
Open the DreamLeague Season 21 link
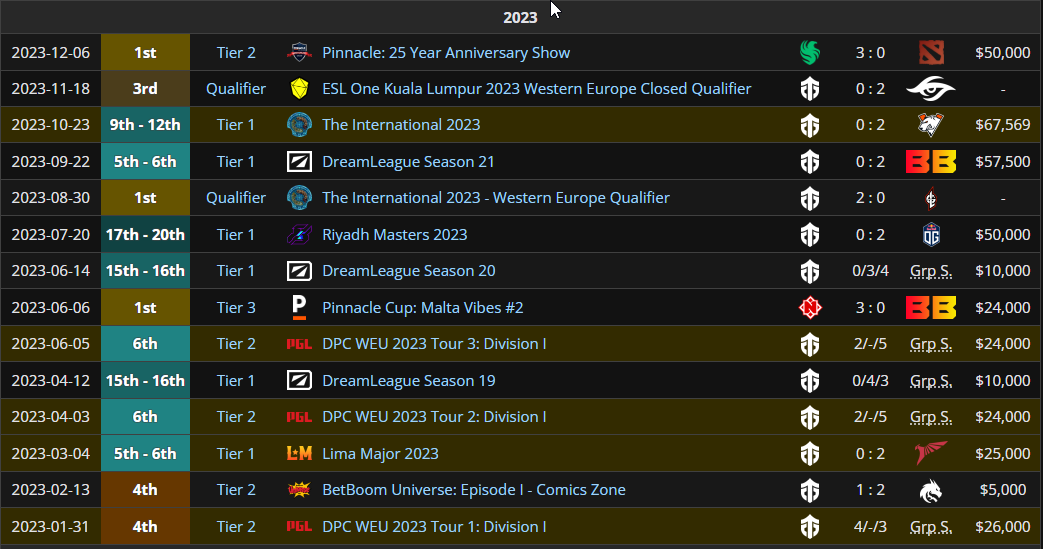pyautogui.click(x=408, y=162)
